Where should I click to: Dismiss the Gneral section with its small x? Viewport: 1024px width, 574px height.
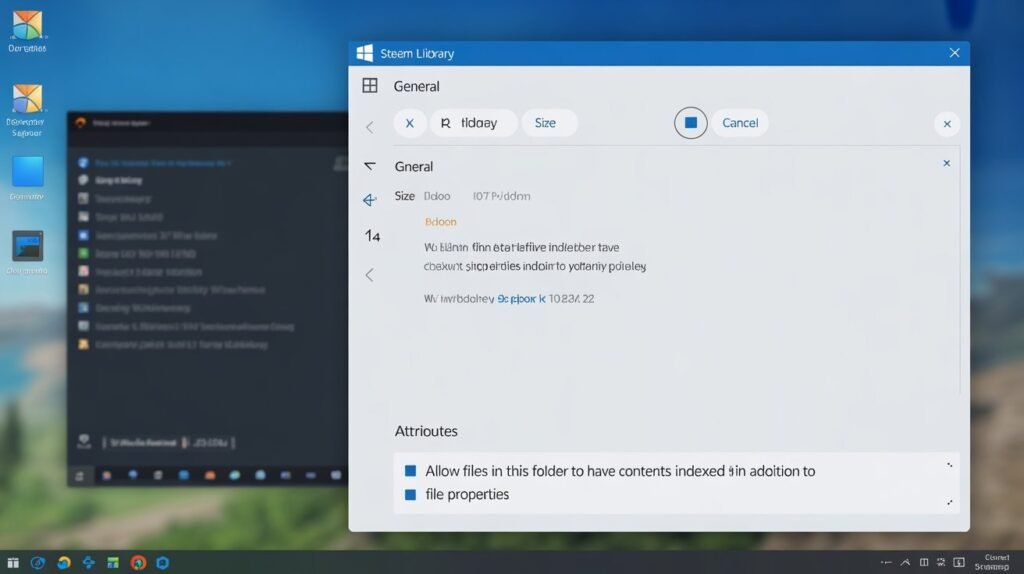click(x=946, y=163)
